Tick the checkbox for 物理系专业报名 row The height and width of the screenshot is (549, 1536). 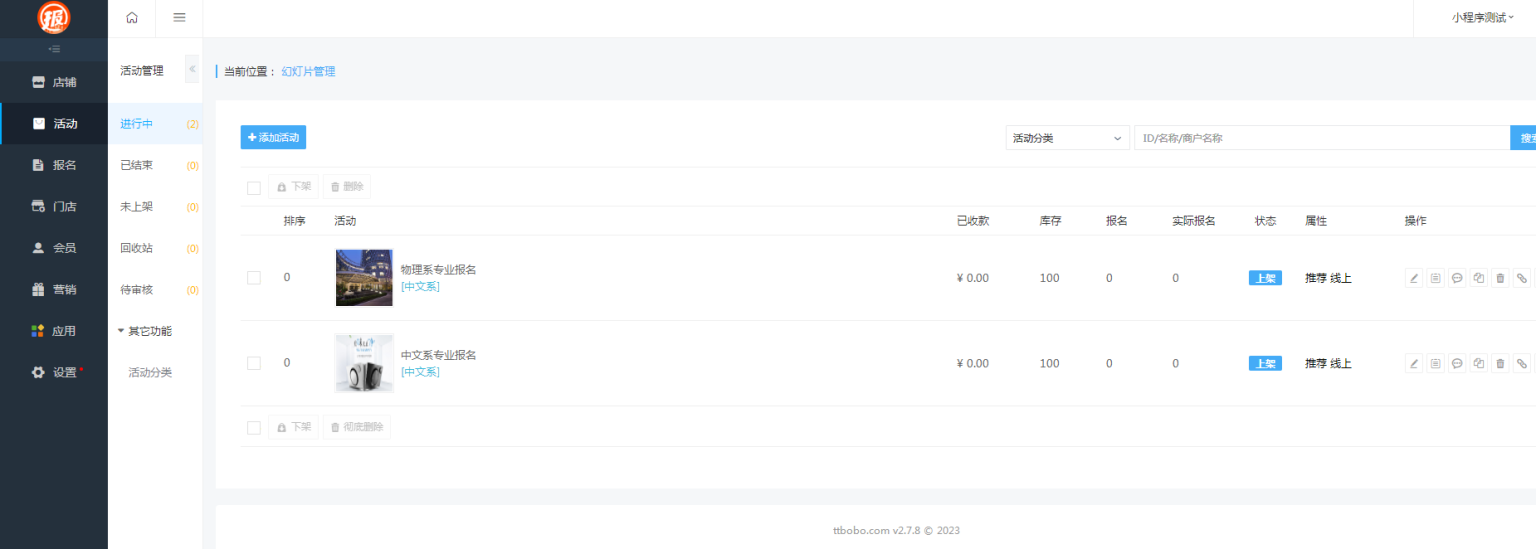pos(254,278)
